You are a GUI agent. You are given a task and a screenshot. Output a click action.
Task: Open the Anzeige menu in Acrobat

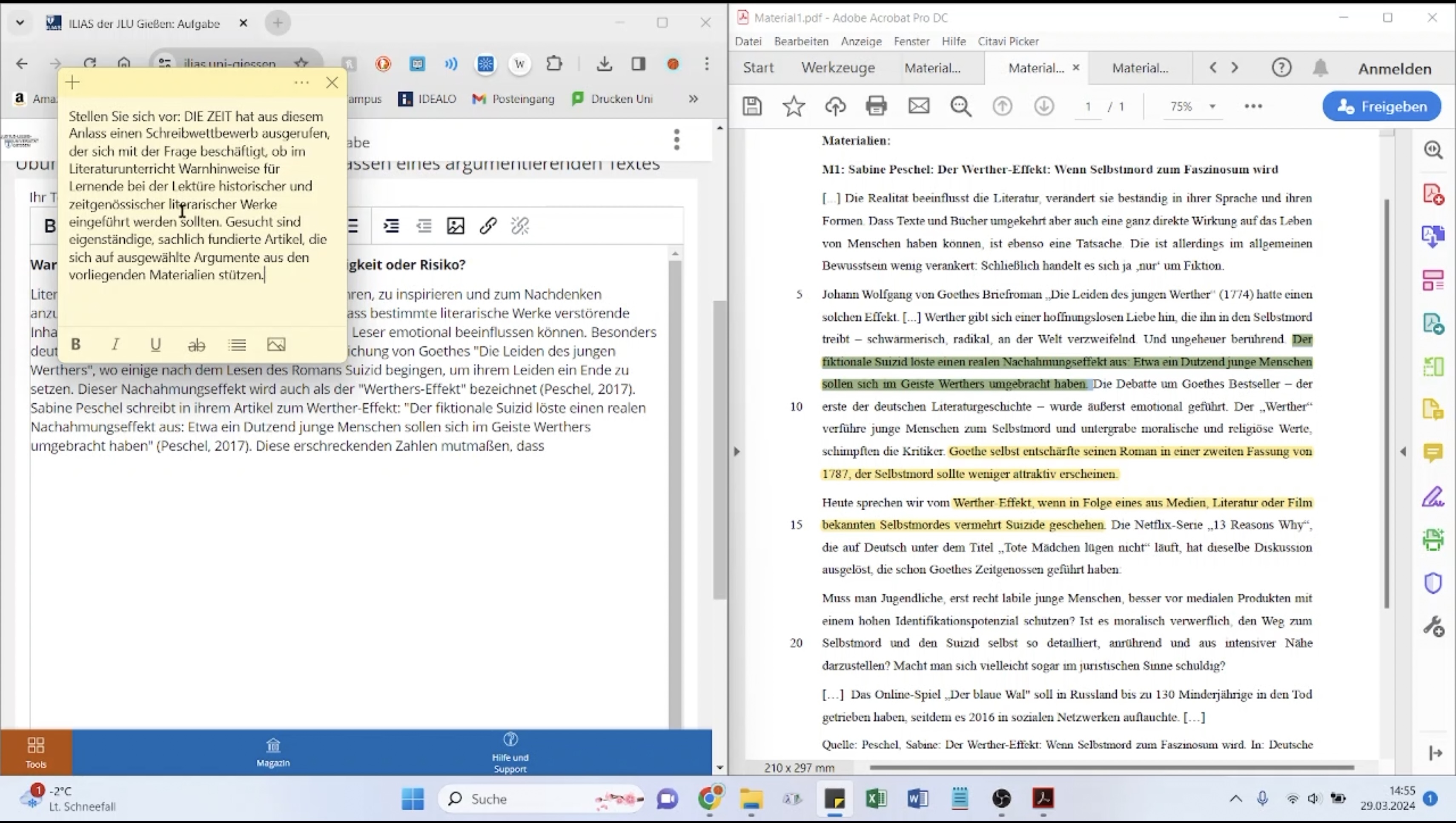861,41
